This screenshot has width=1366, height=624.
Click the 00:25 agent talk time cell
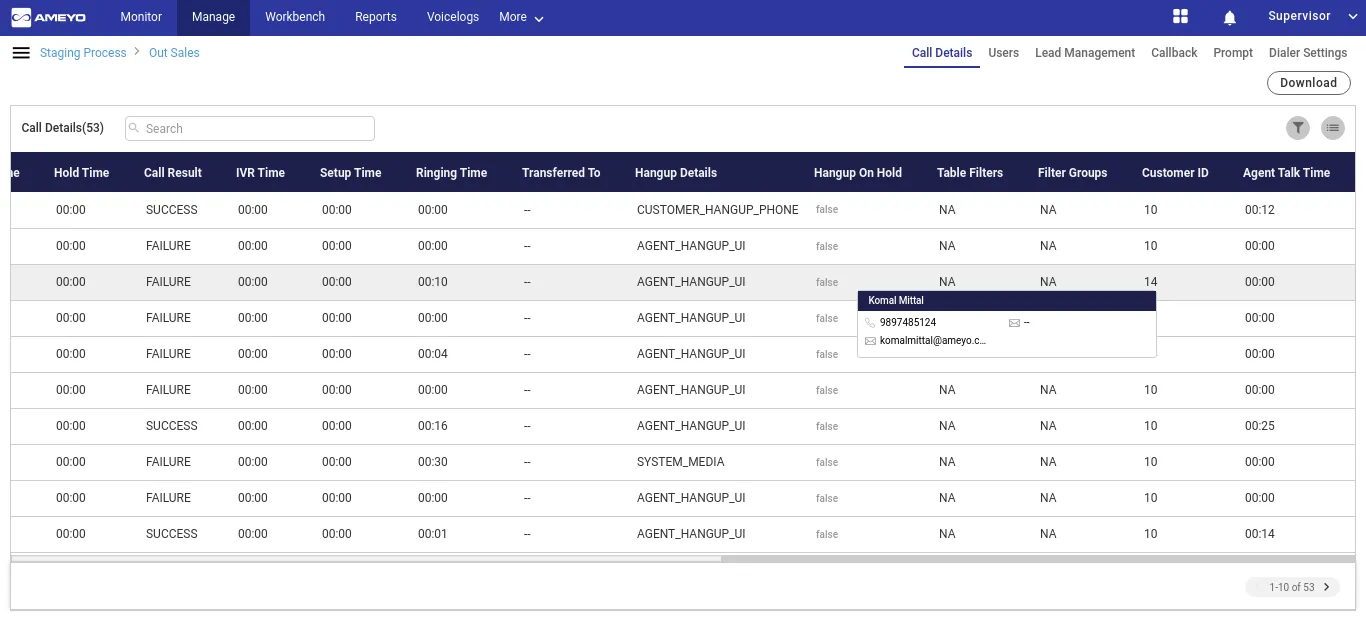click(1260, 426)
